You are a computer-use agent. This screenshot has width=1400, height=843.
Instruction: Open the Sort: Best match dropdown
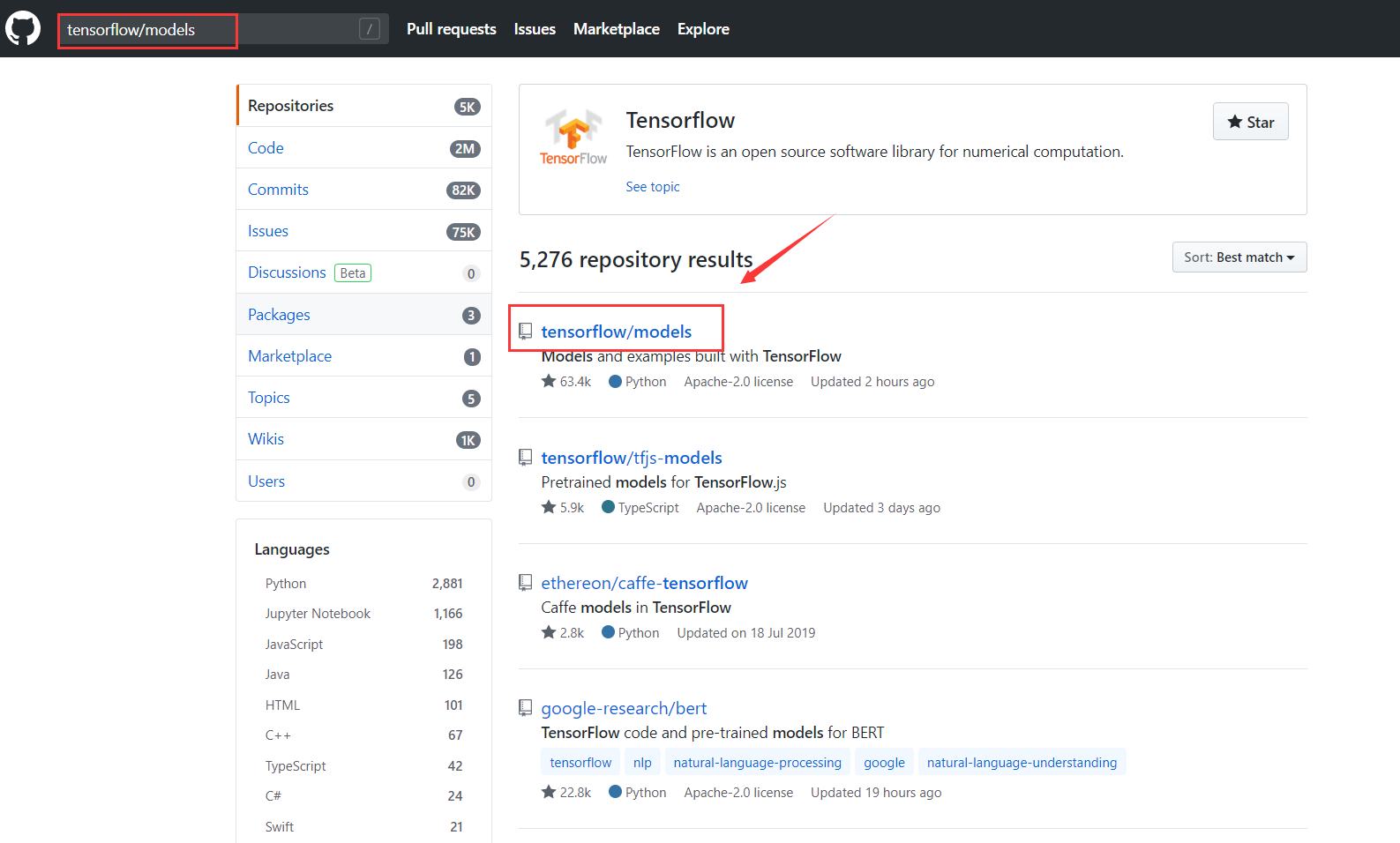click(1239, 257)
